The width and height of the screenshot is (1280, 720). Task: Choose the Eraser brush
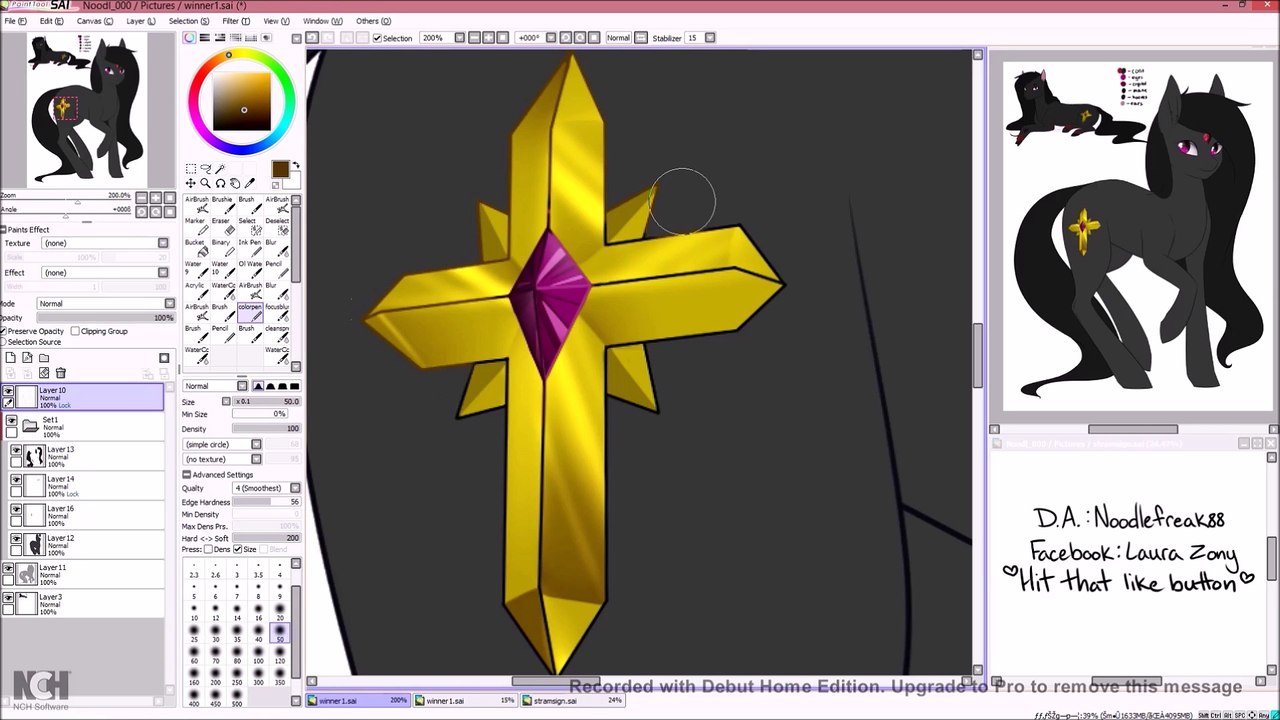224,227
